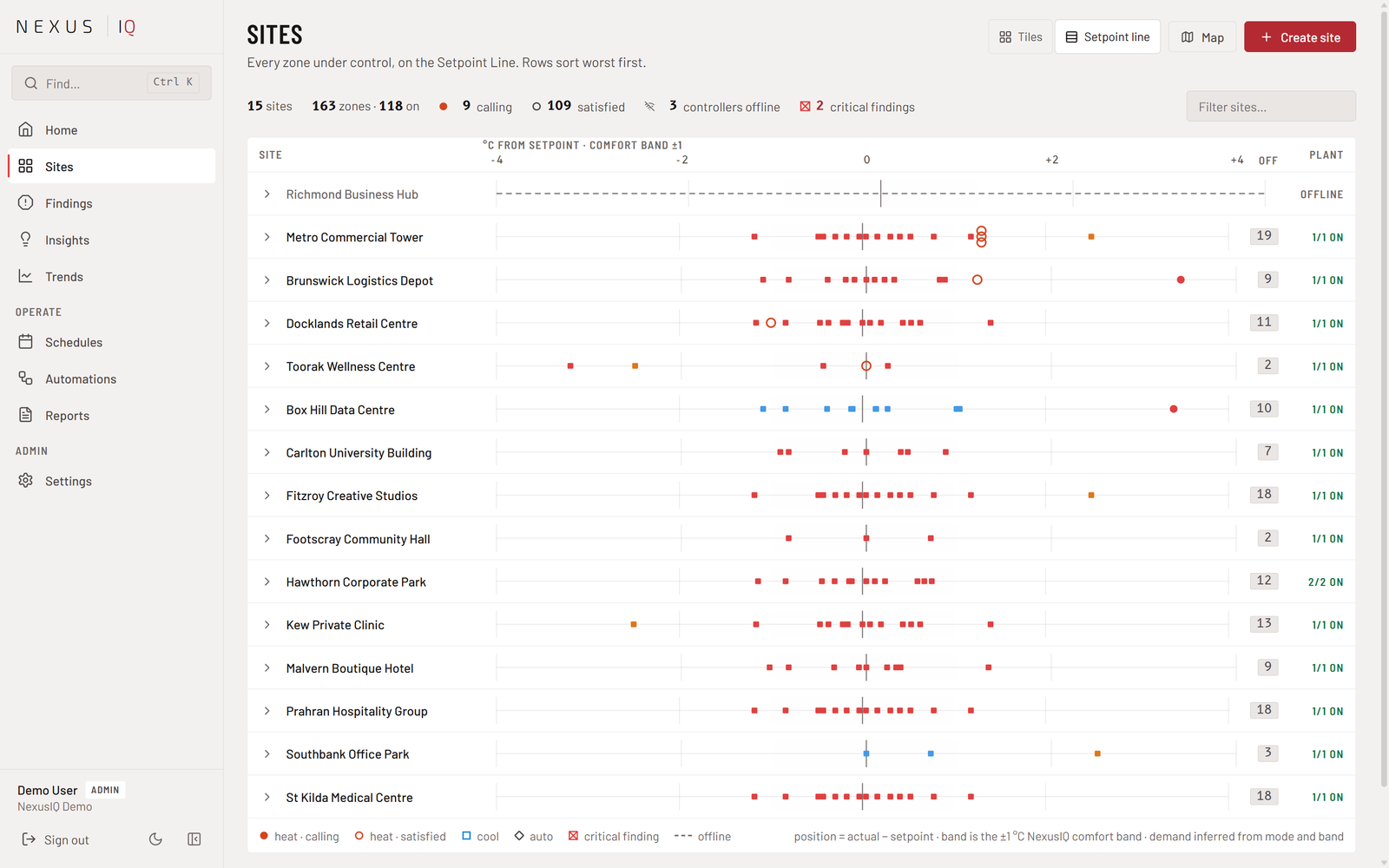Click the Demo User profile name
This screenshot has width=1389, height=868.
[48, 790]
